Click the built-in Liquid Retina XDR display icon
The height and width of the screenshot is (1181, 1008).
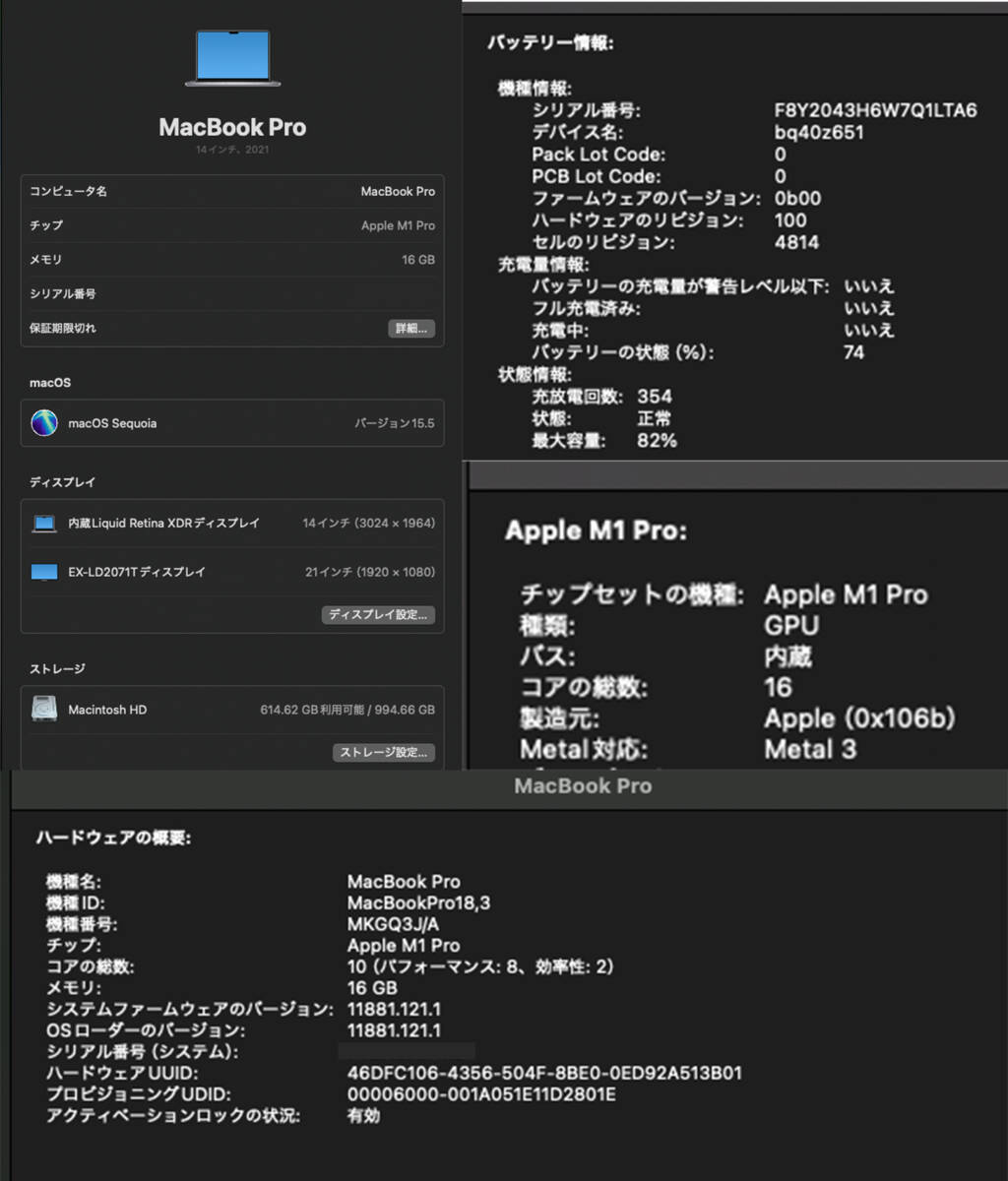click(44, 524)
